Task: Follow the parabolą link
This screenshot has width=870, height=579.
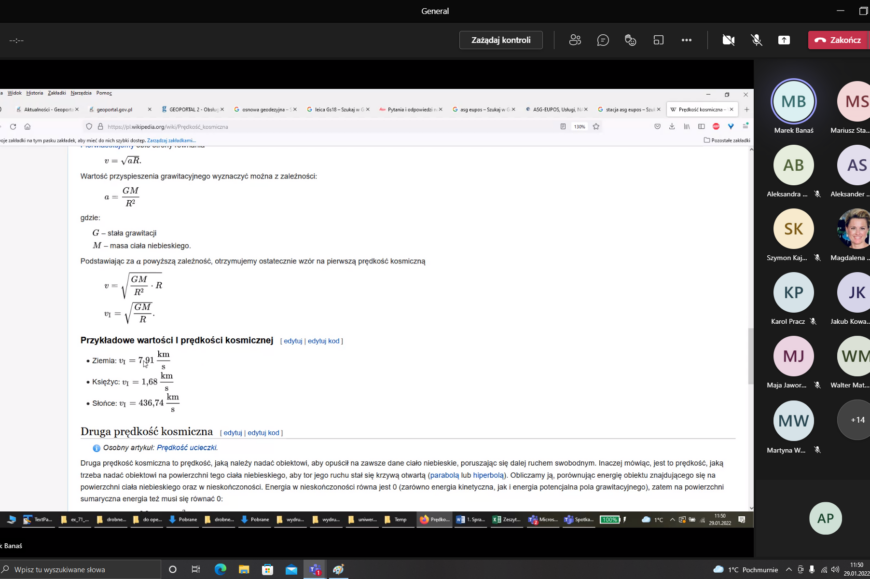Action: pos(444,475)
